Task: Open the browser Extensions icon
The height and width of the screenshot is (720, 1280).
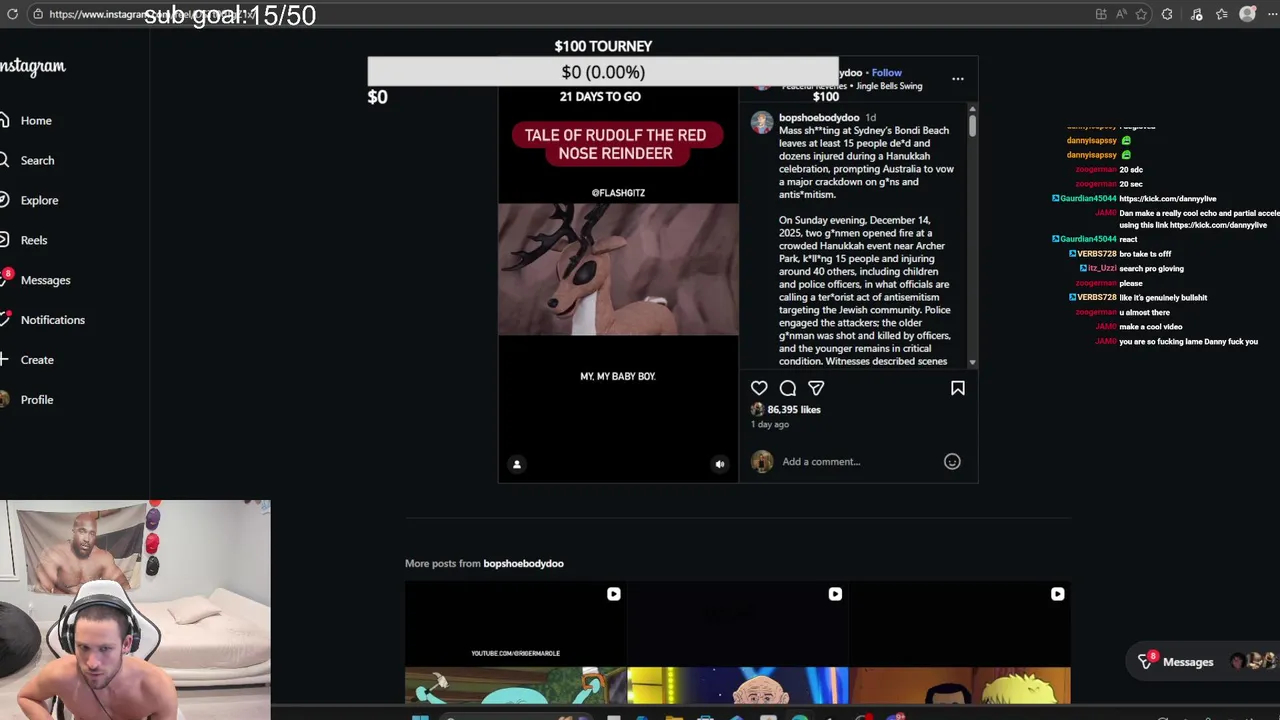Action: coord(1167,14)
